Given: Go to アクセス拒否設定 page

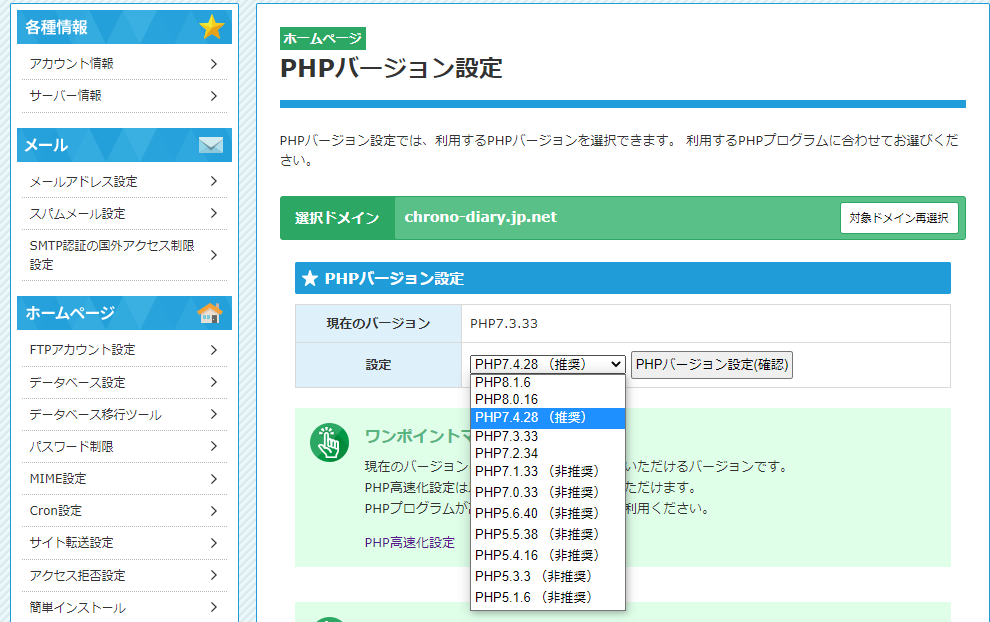Looking at the screenshot, I should (124, 575).
